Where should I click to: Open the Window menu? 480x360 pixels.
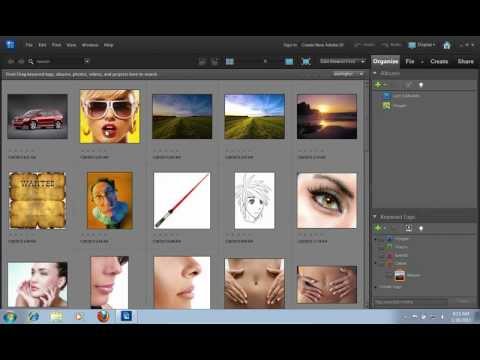pyautogui.click(x=90, y=45)
